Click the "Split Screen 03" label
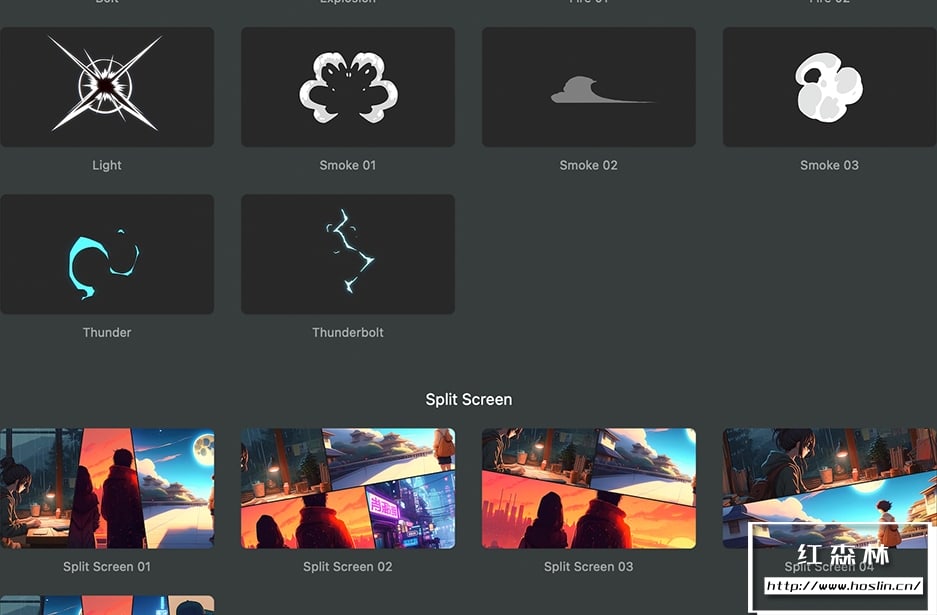The image size is (937, 615). 589,567
